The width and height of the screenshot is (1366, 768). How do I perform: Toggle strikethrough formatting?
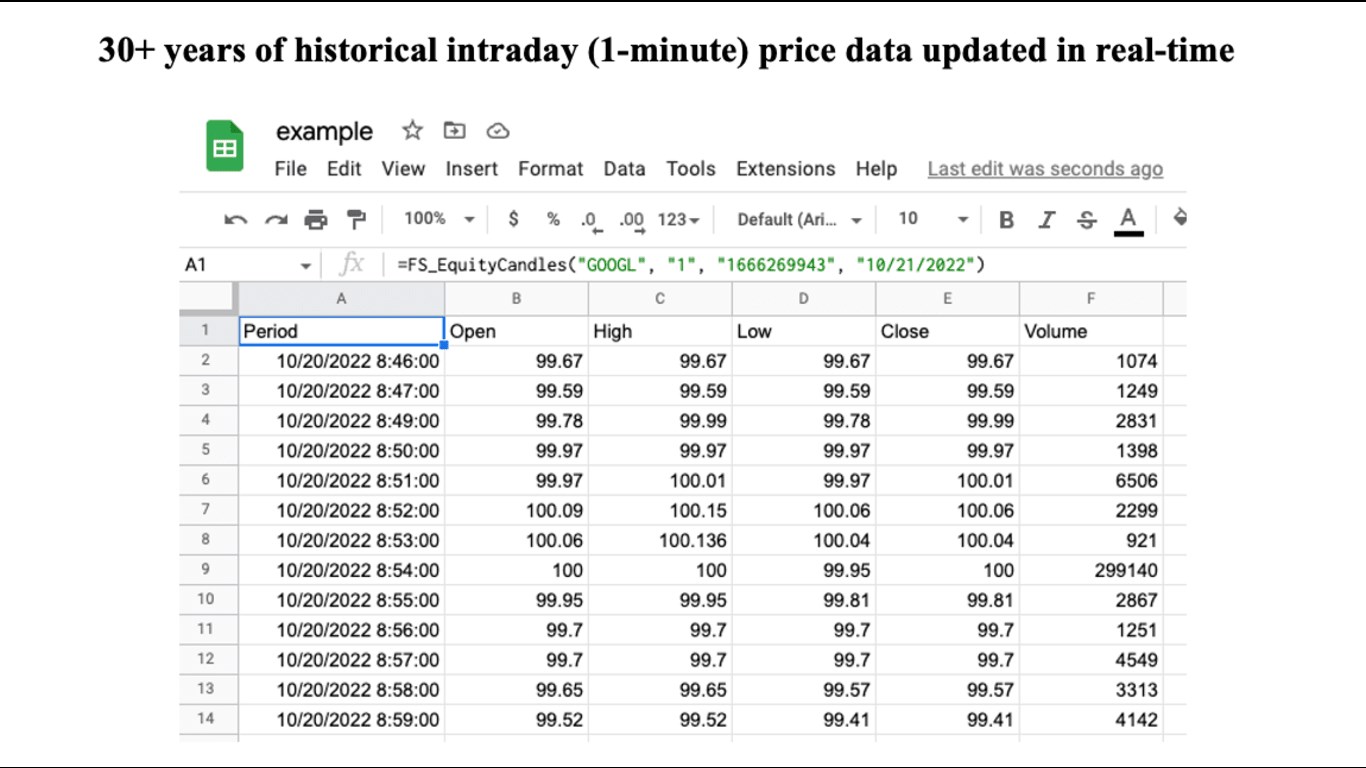1087,220
